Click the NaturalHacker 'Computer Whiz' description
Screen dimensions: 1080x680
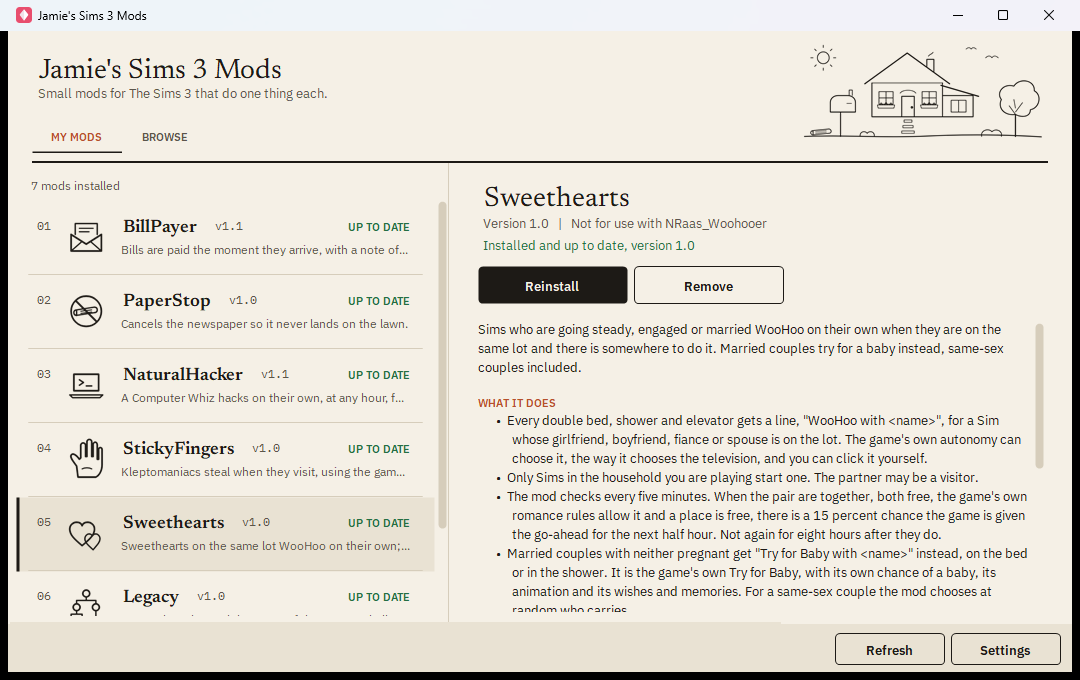(262, 398)
